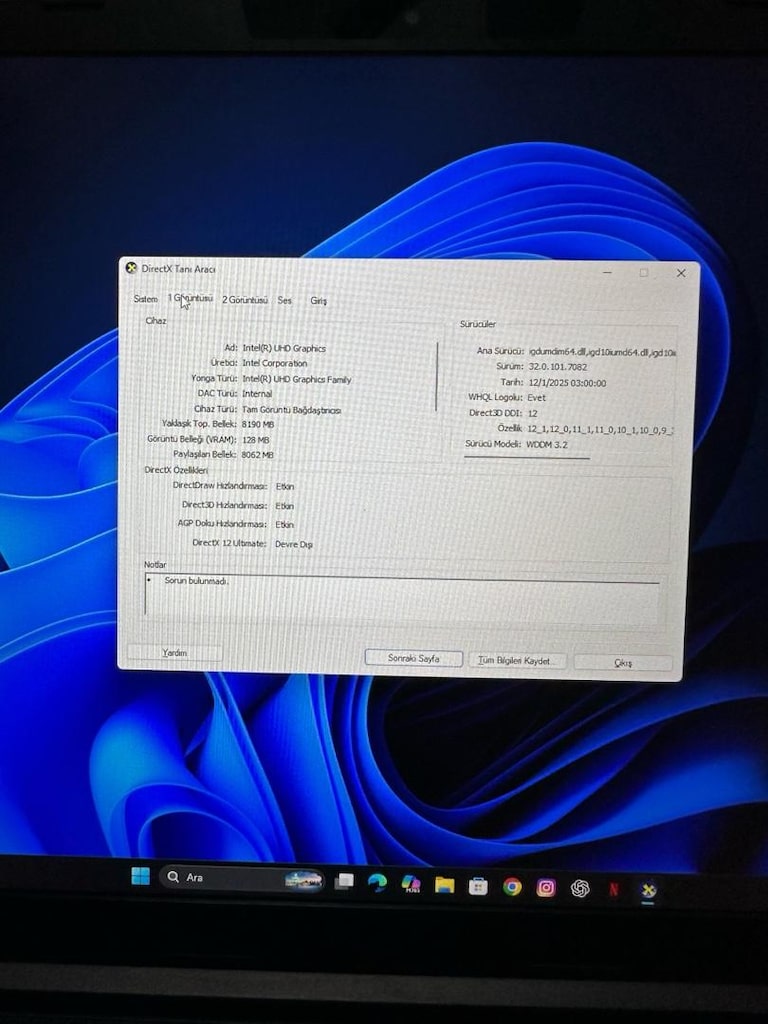Click the Ara search box in taskbar
This screenshot has width=768, height=1024.
[242, 878]
